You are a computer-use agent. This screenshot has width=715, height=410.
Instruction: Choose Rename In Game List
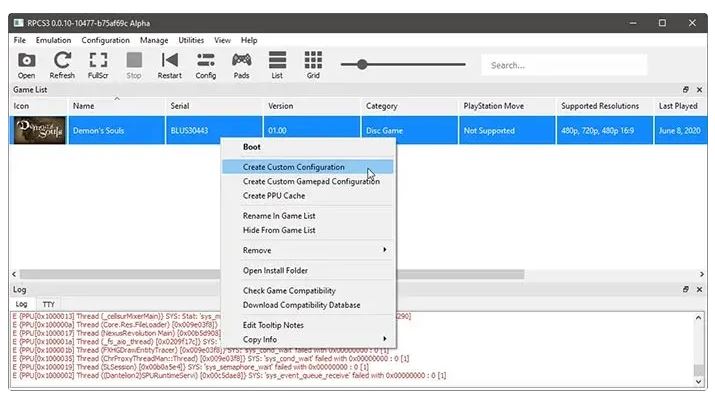pyautogui.click(x=308, y=216)
